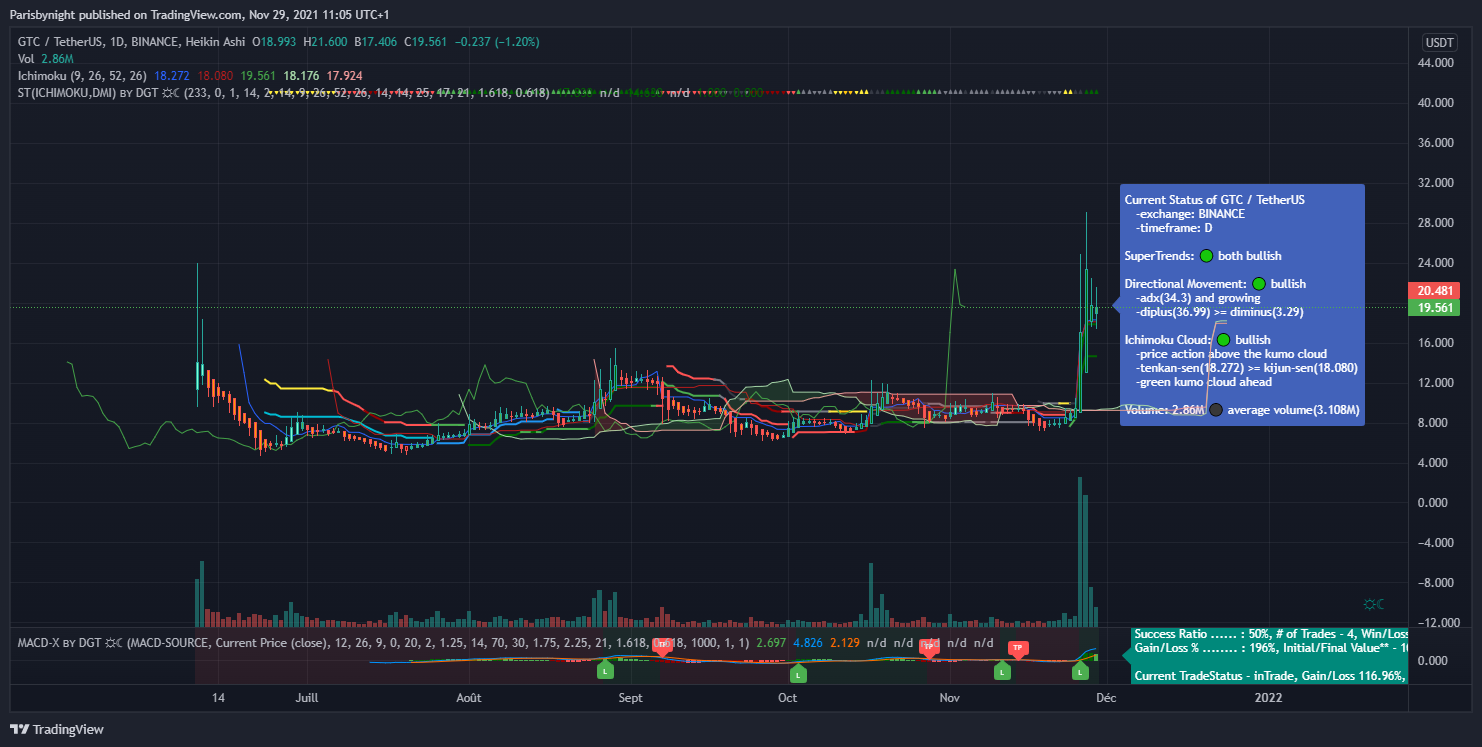Image resolution: width=1482 pixels, height=747 pixels.
Task: Click the green 19.561 price label
Action: click(x=1434, y=308)
